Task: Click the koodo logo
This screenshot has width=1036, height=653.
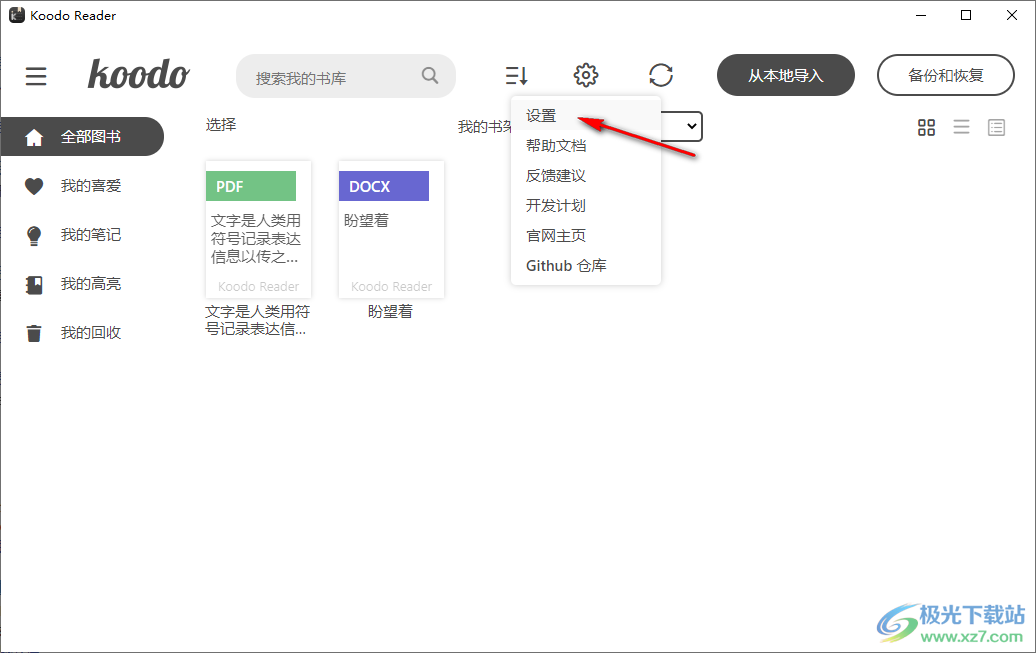Action: click(138, 74)
